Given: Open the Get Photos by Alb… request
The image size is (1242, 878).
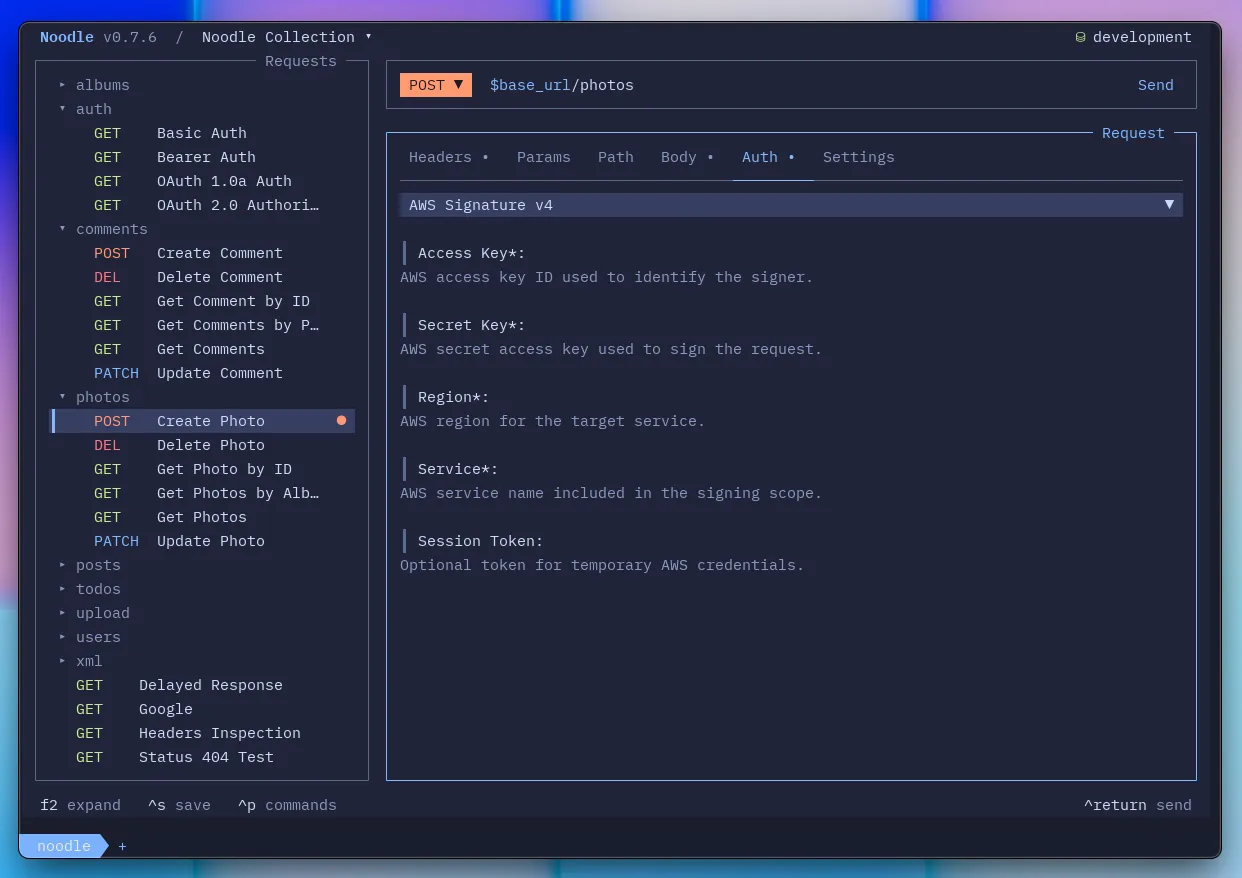Looking at the screenshot, I should coord(202,493).
